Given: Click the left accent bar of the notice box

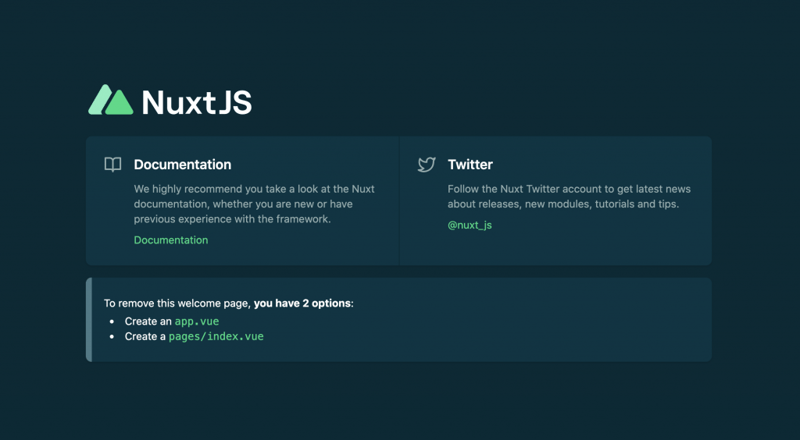Looking at the screenshot, I should [x=89, y=320].
